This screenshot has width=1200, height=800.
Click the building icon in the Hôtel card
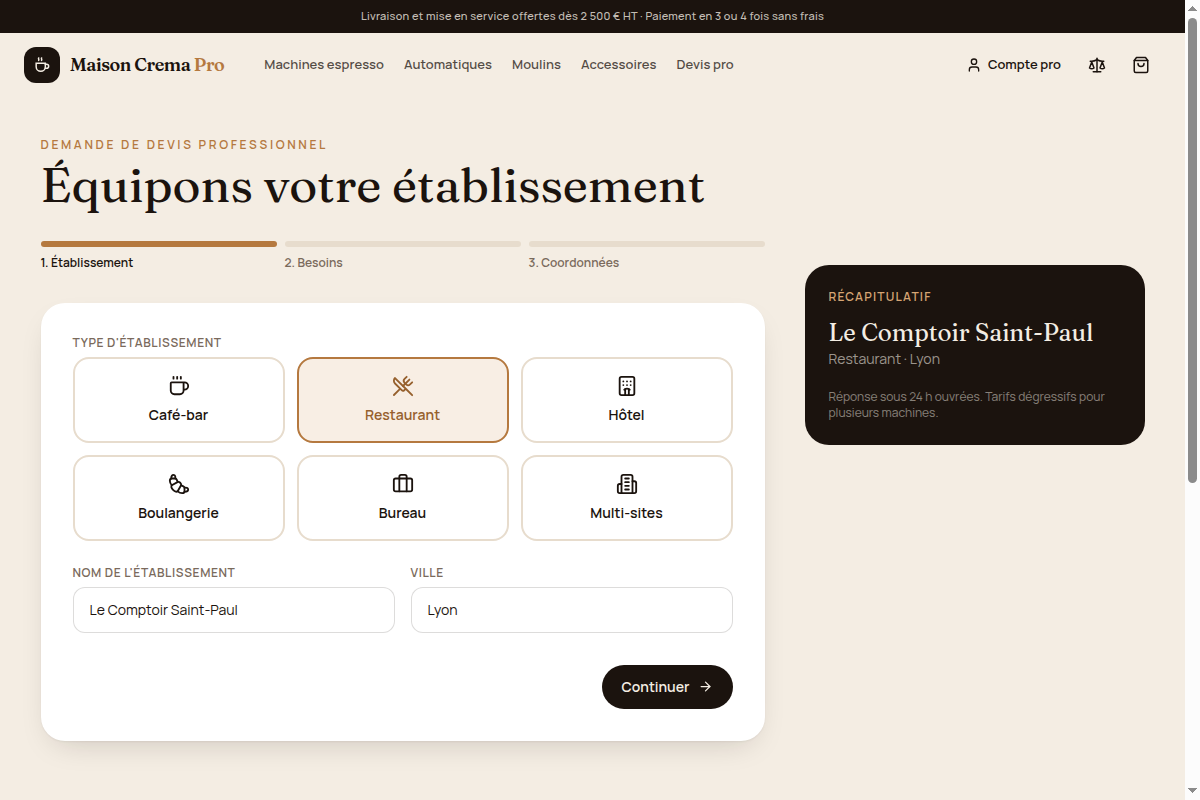tap(627, 386)
